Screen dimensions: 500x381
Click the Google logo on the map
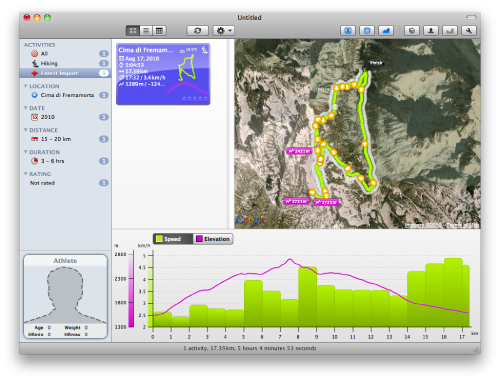pos(250,220)
